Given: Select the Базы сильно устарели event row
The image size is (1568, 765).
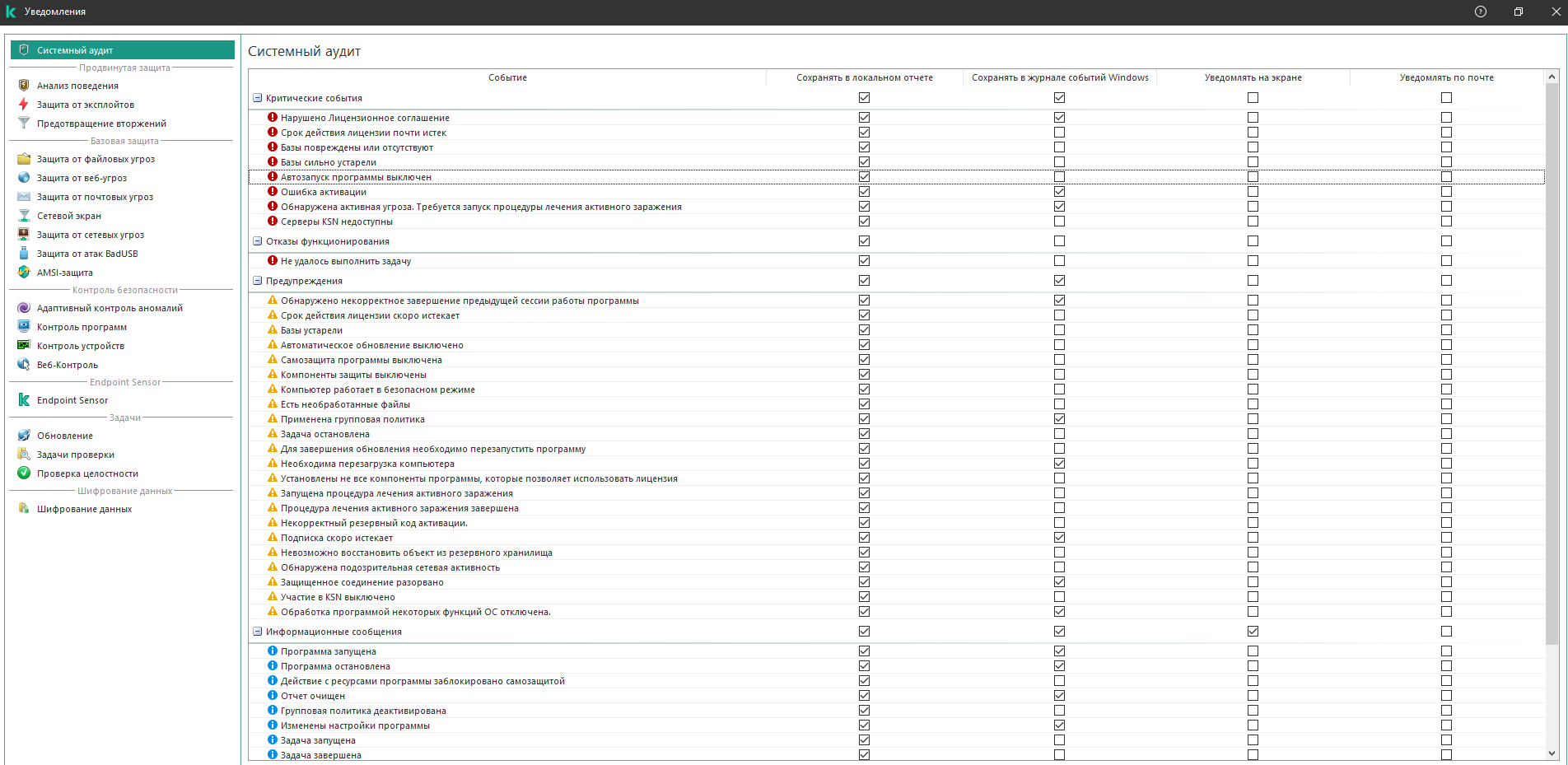Looking at the screenshot, I should [x=896, y=162].
